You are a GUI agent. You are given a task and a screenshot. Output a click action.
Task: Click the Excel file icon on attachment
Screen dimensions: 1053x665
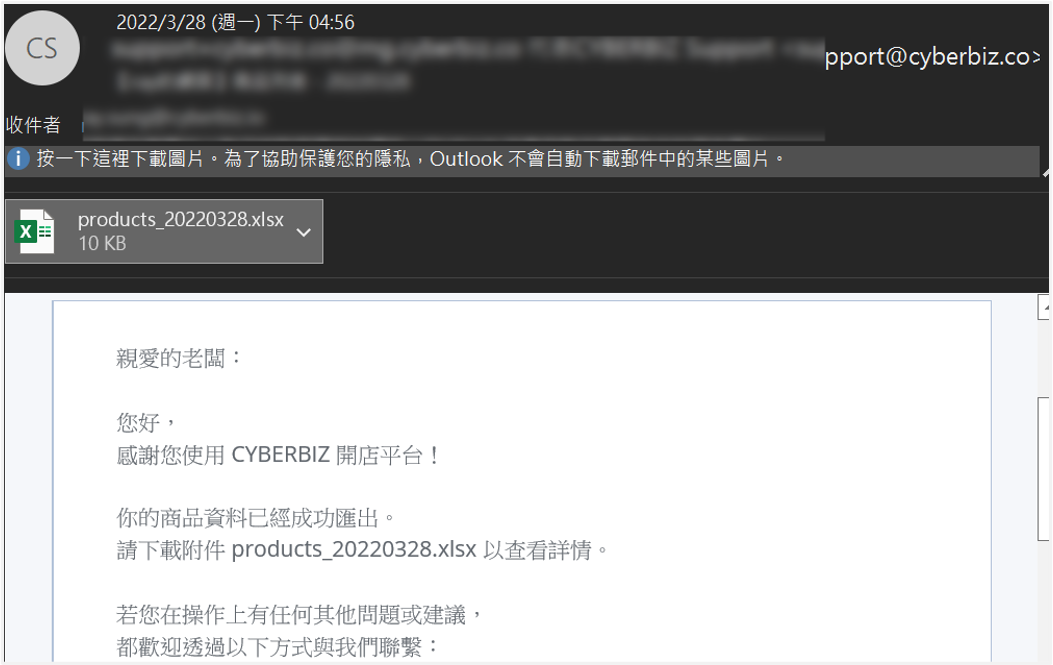click(x=34, y=232)
